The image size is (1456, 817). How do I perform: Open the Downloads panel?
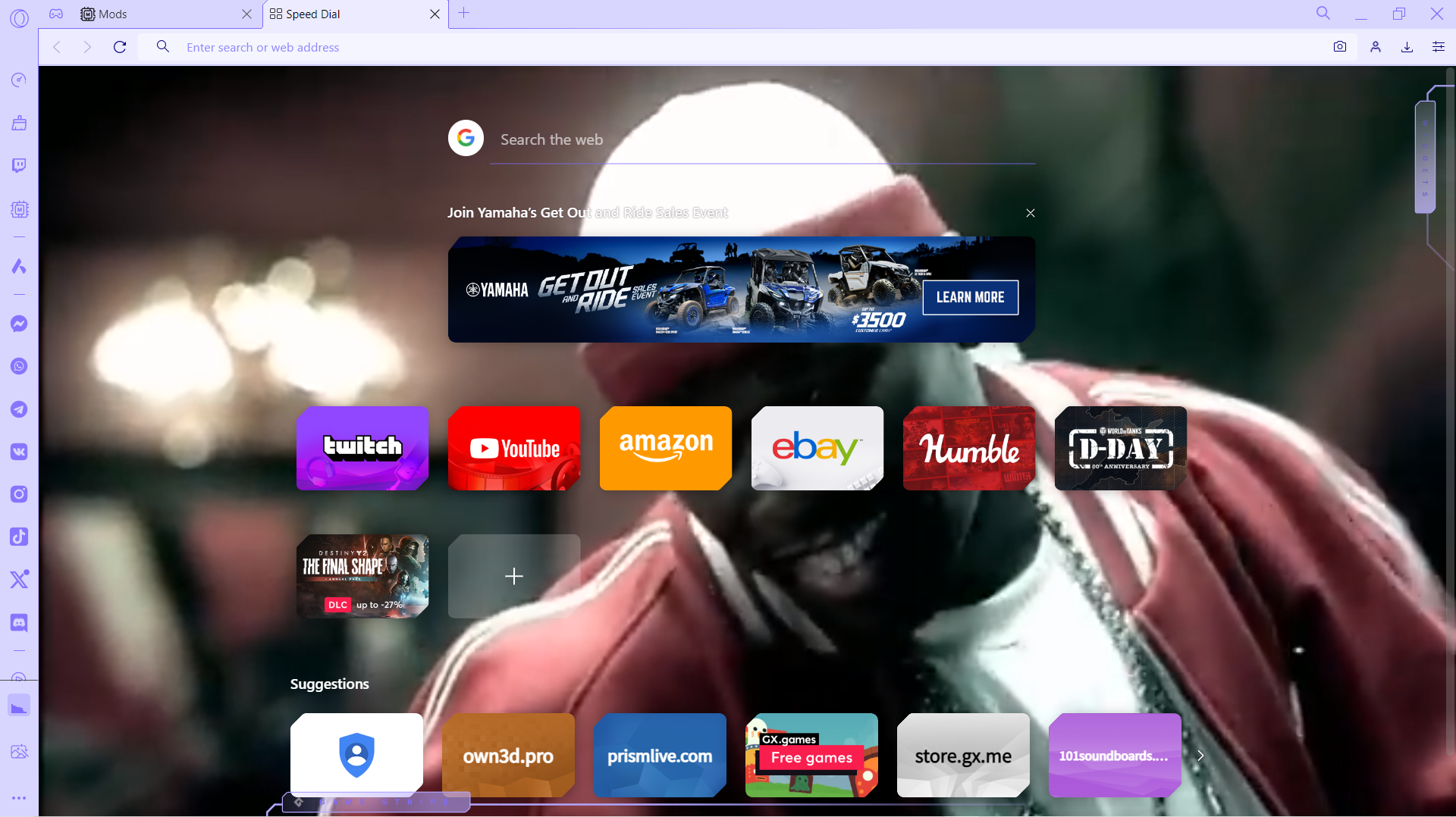coord(1407,46)
